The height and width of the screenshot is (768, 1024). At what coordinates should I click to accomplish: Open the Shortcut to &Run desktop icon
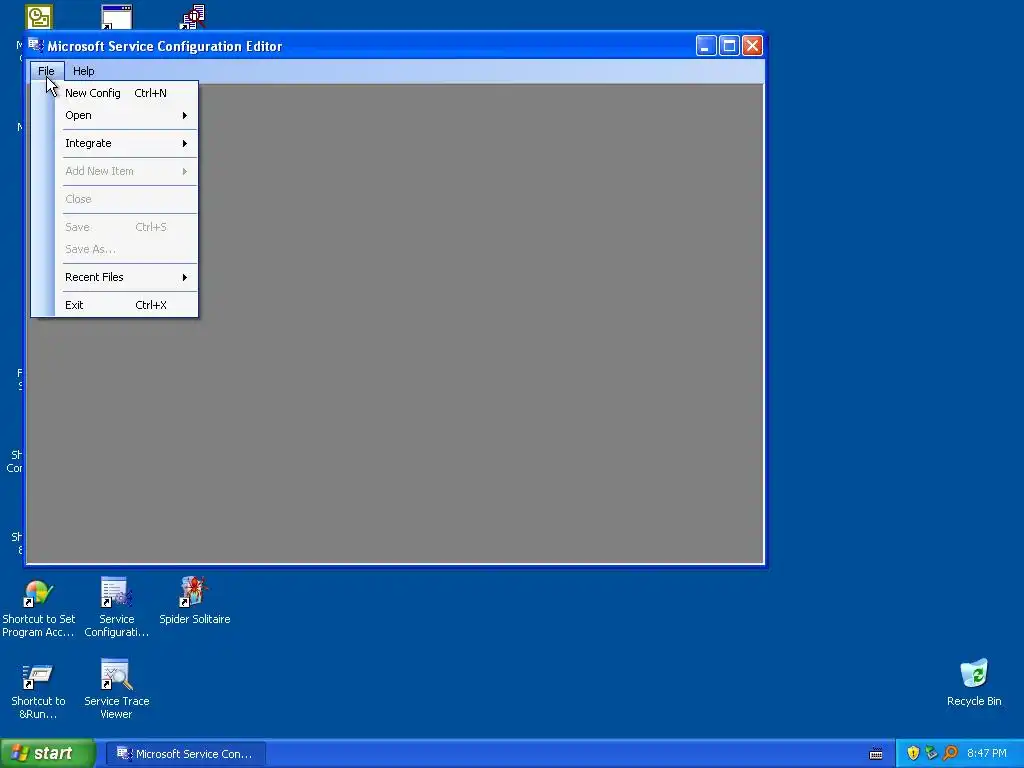pos(38,691)
